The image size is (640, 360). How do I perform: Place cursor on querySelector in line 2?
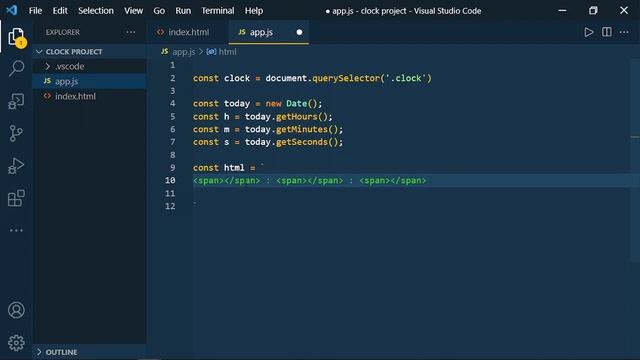(x=346, y=78)
